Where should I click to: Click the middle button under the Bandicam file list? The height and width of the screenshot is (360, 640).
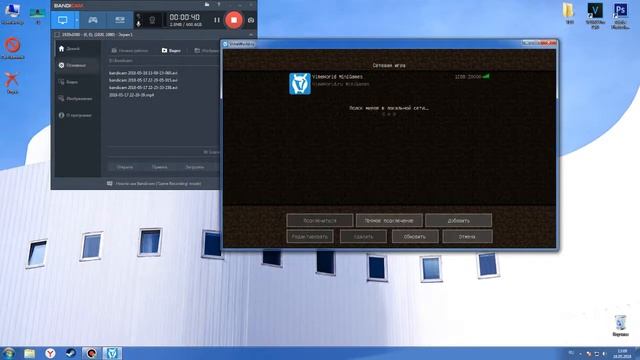[160, 167]
